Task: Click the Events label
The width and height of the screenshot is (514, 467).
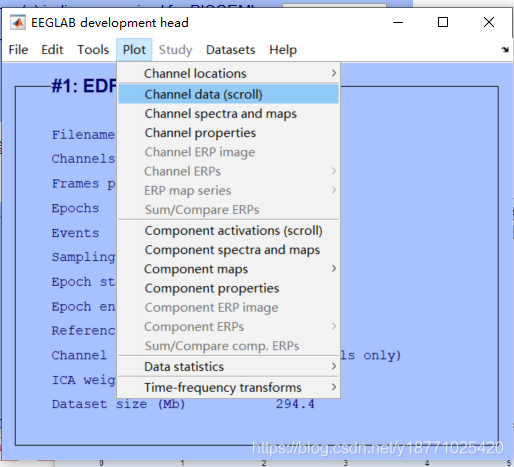Action: [x=75, y=233]
